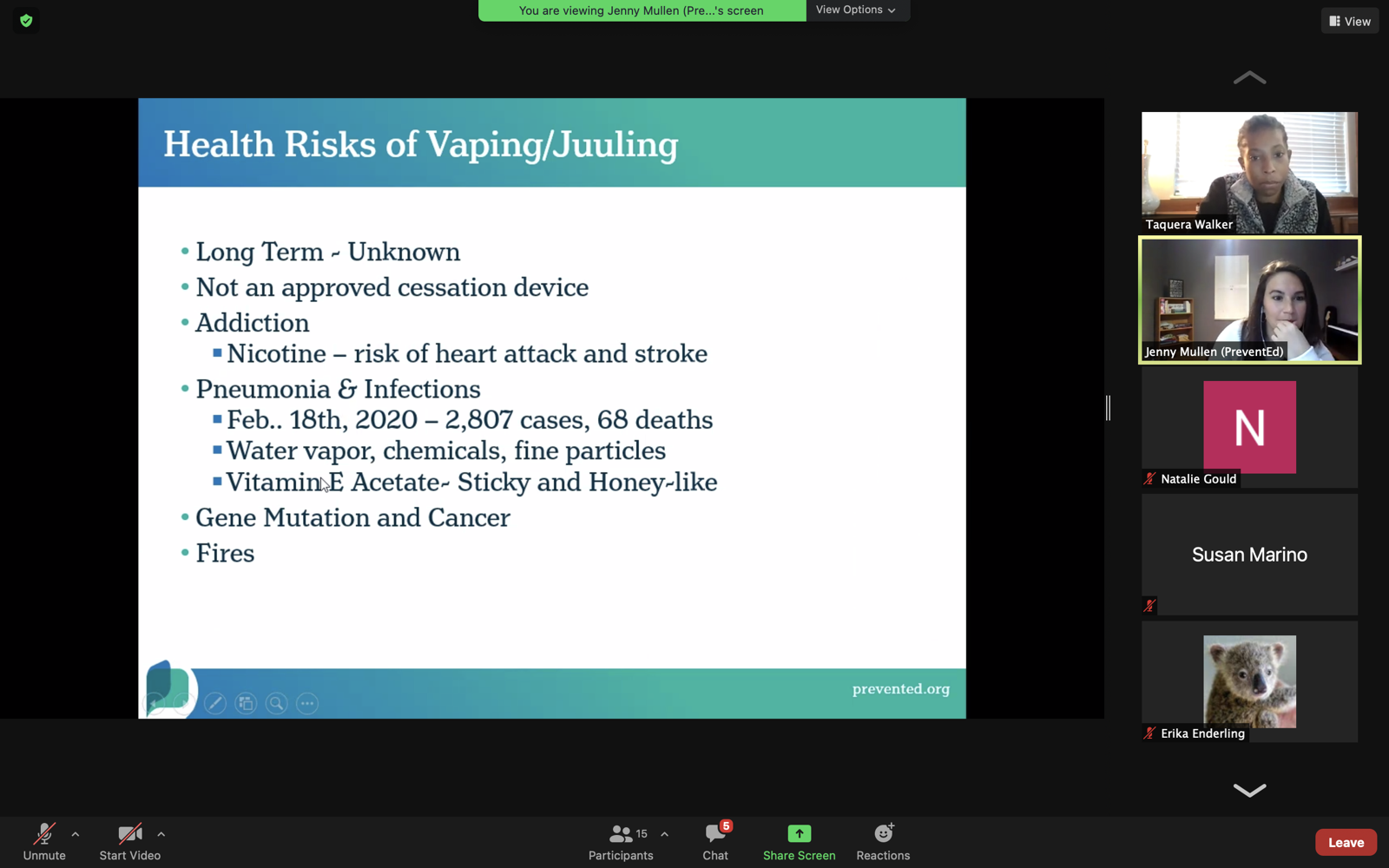This screenshot has height=868, width=1389.
Task: Open the slideshow zoom magnifier
Action: [x=276, y=703]
